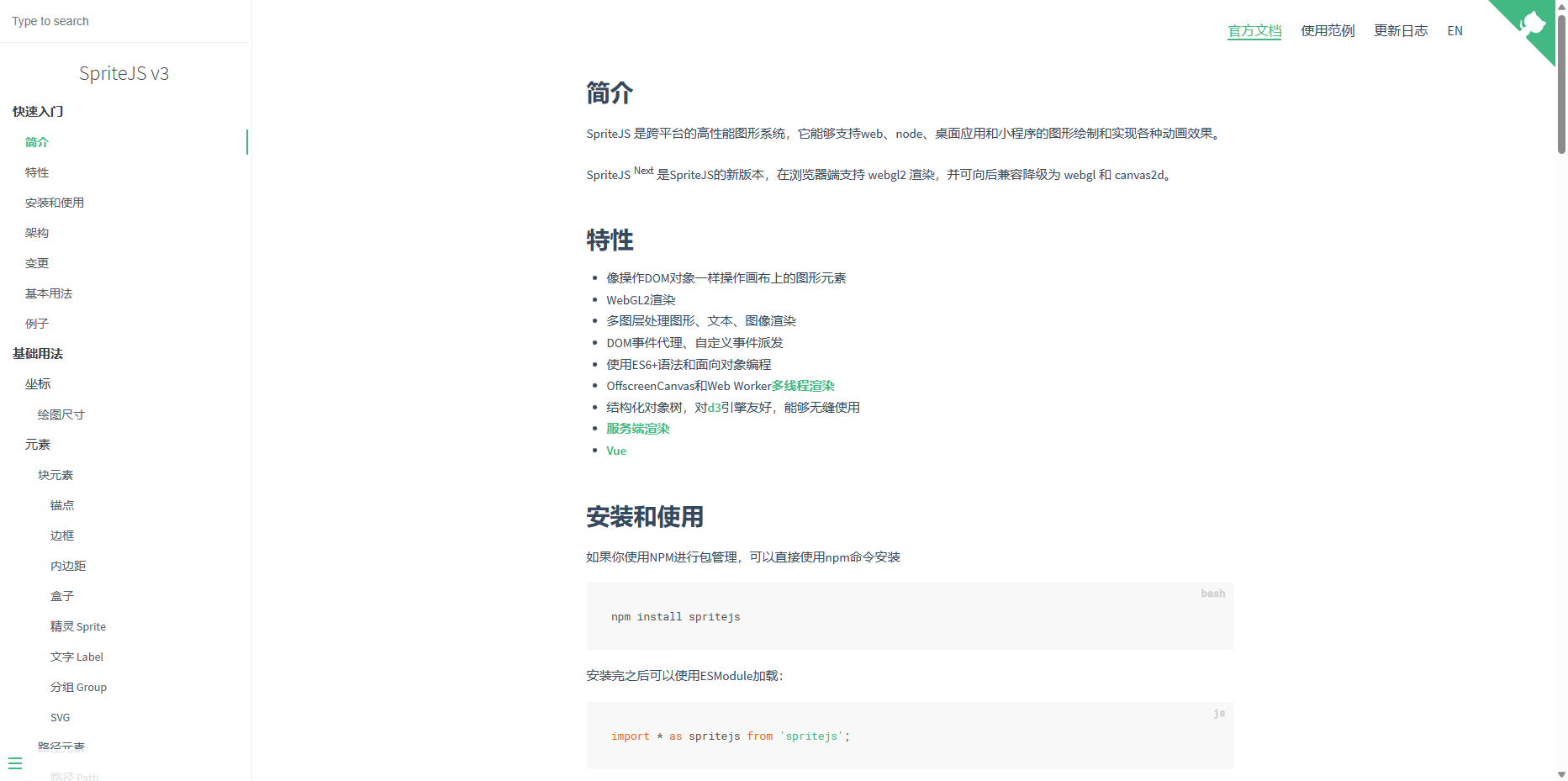Select 特性 in the sidebar

coord(37,172)
